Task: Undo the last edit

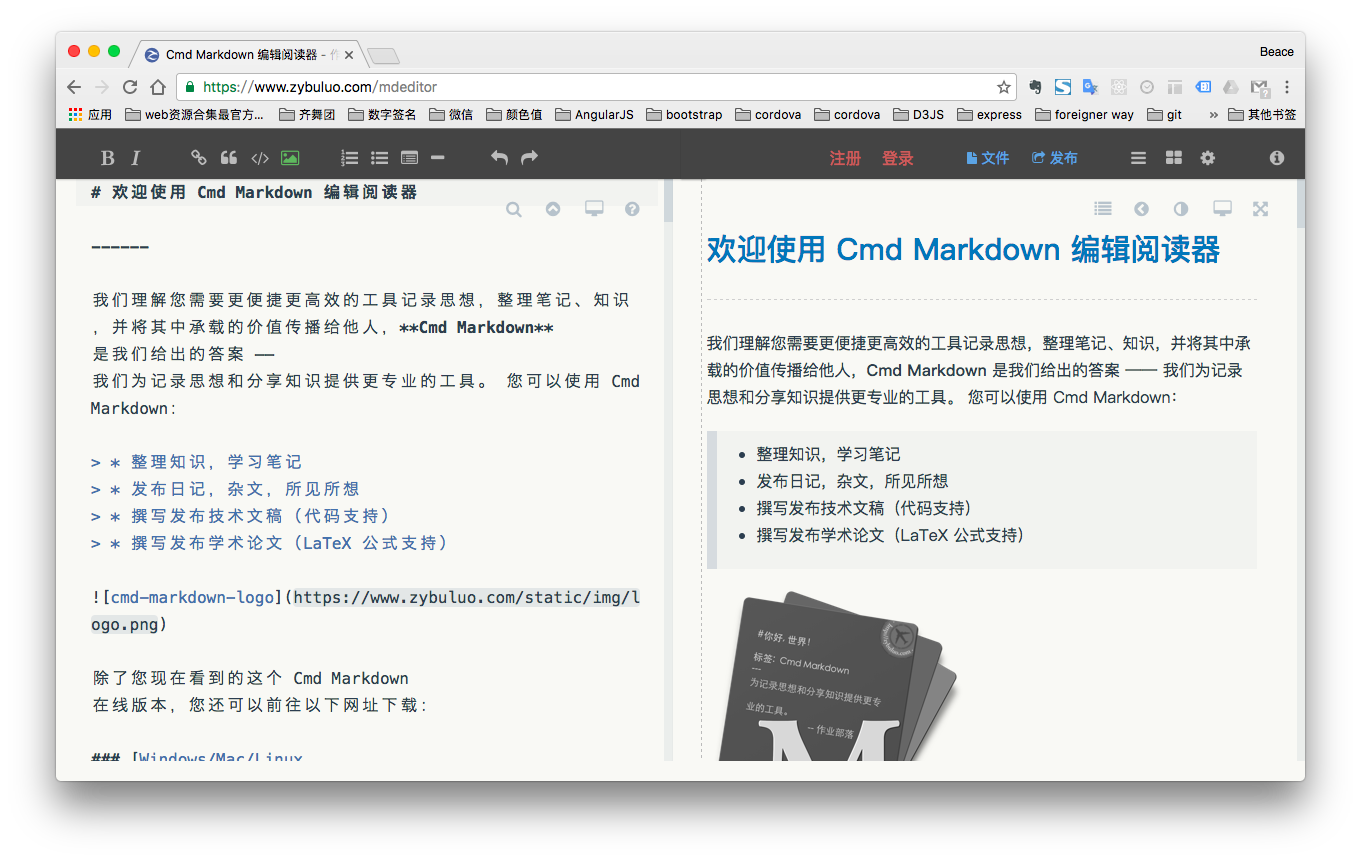Action: 499,158
